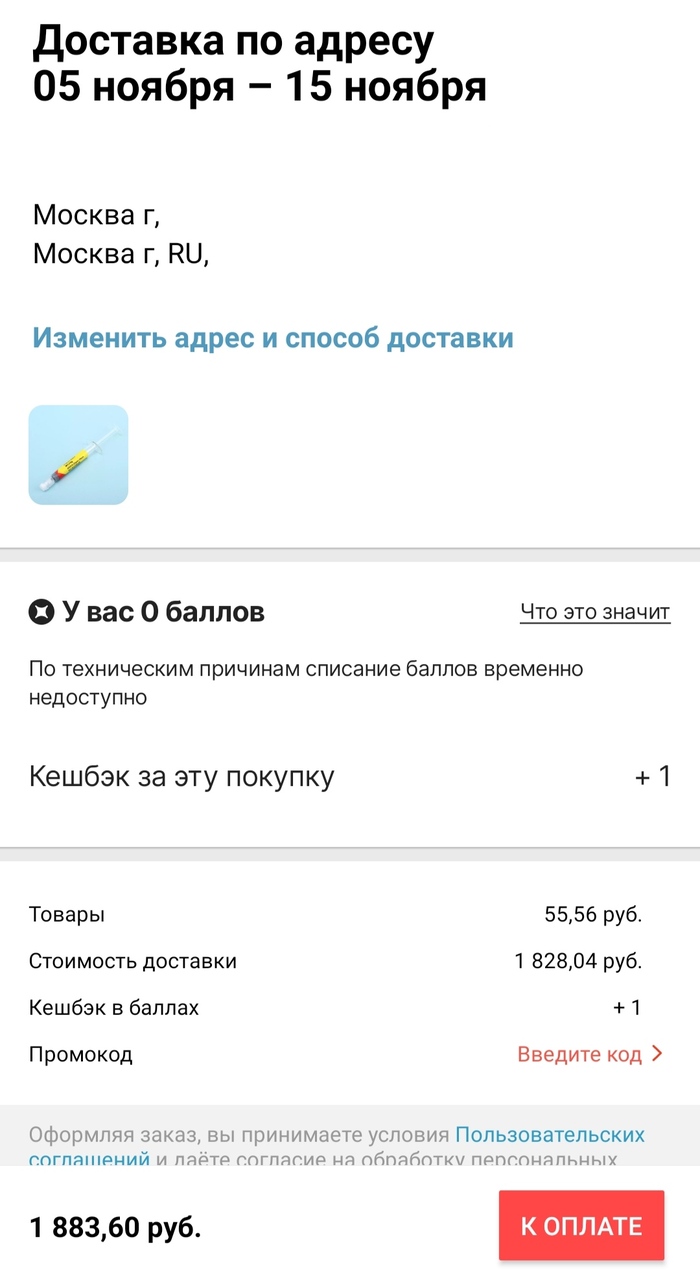Select the "Стоимость доставки" label
The image size is (700, 1270).
[133, 962]
